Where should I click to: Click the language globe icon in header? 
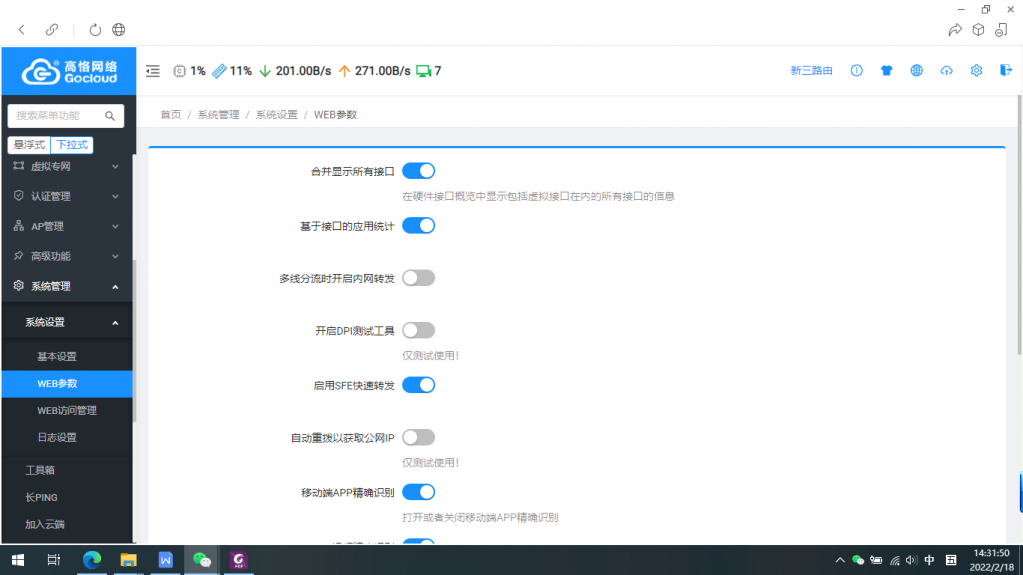(x=917, y=70)
